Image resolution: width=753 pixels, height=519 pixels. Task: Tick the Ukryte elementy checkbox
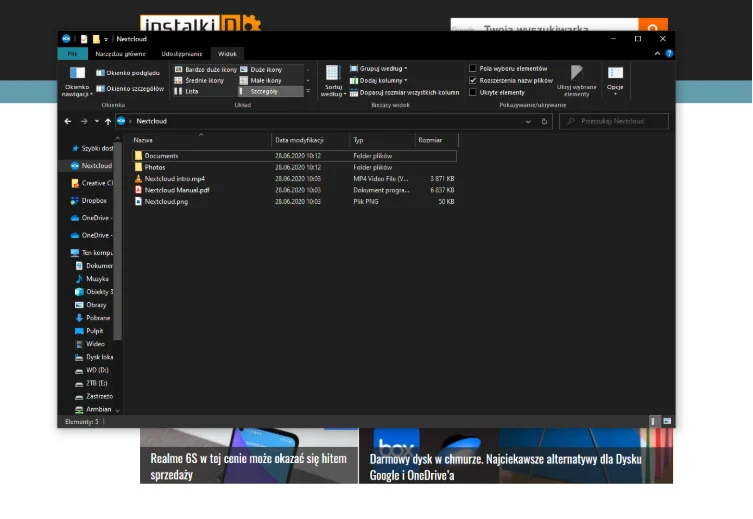pos(473,92)
